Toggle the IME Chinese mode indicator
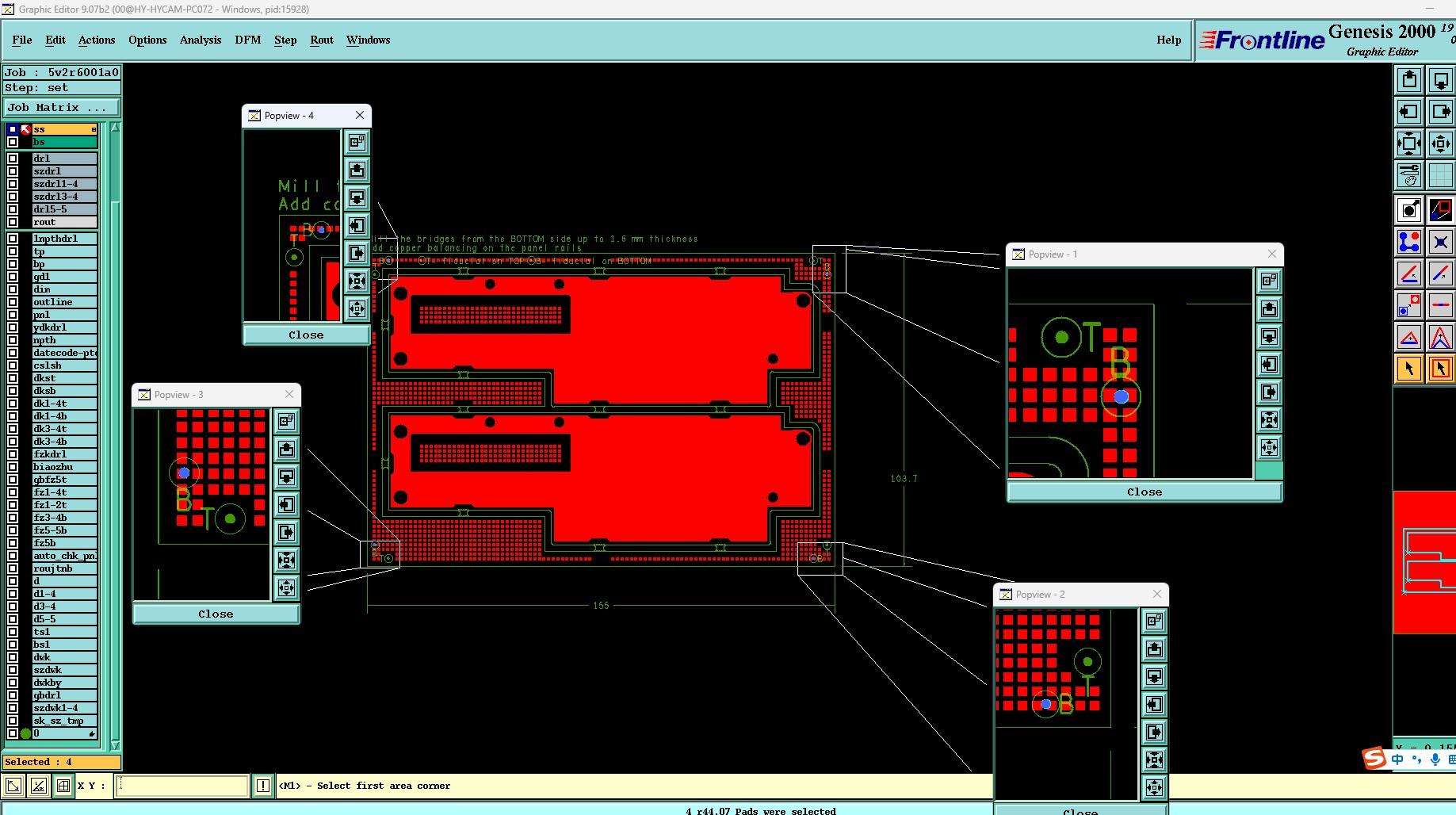 pos(1397,760)
